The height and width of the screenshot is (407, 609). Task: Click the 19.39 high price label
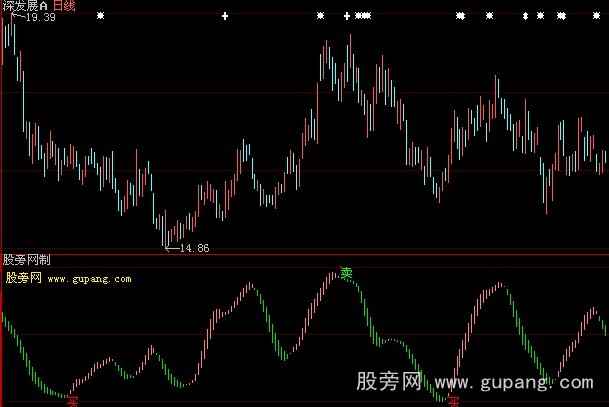click(41, 17)
